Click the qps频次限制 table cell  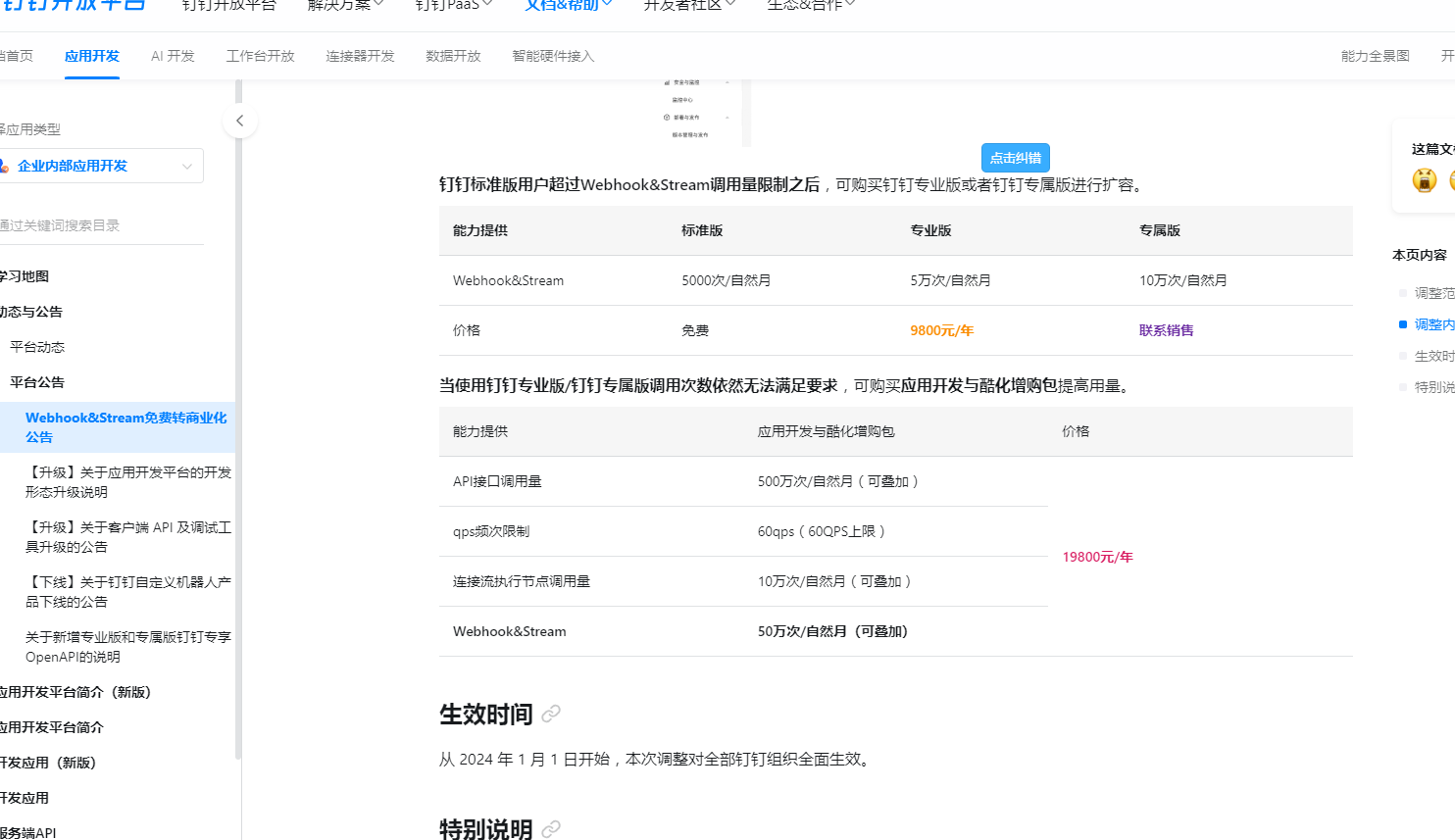[491, 531]
